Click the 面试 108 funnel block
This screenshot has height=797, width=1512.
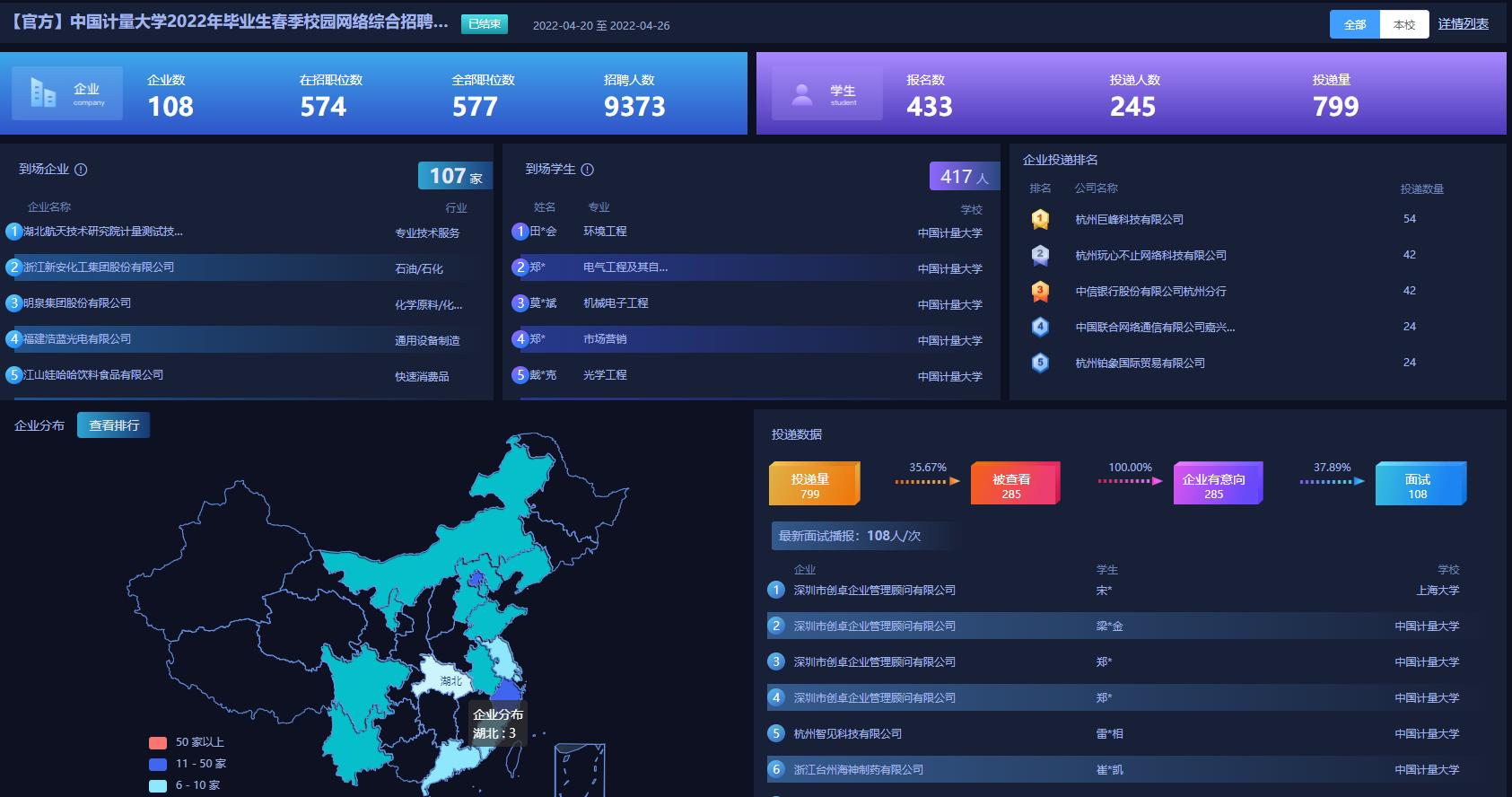(x=1420, y=485)
